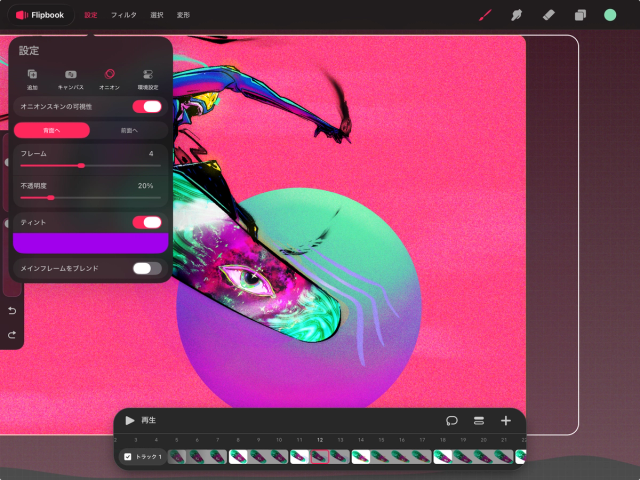Click the 不透明度 value 20%
Screen dimensions: 640x480
point(145,186)
